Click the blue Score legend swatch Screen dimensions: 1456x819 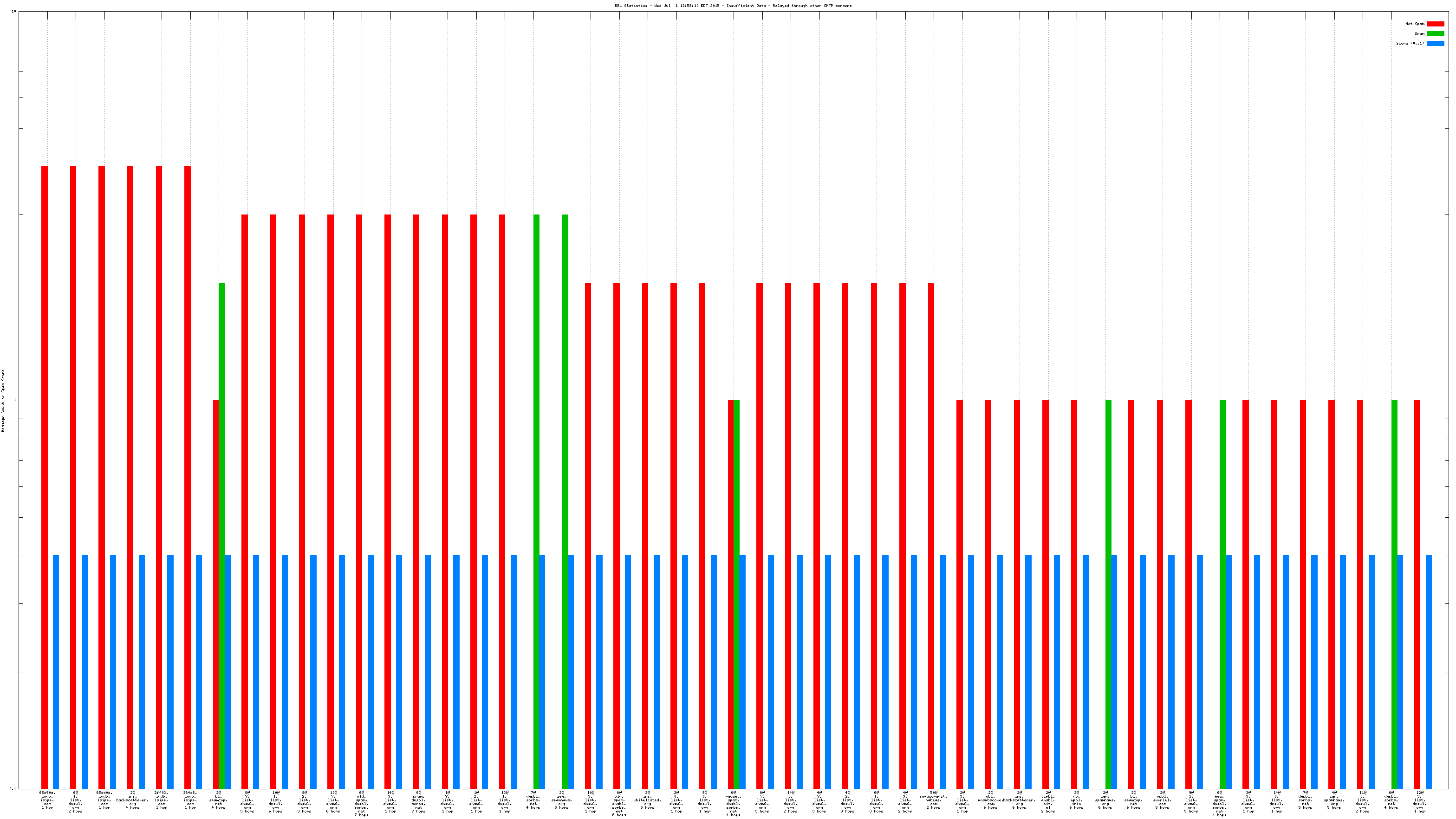click(x=1435, y=43)
